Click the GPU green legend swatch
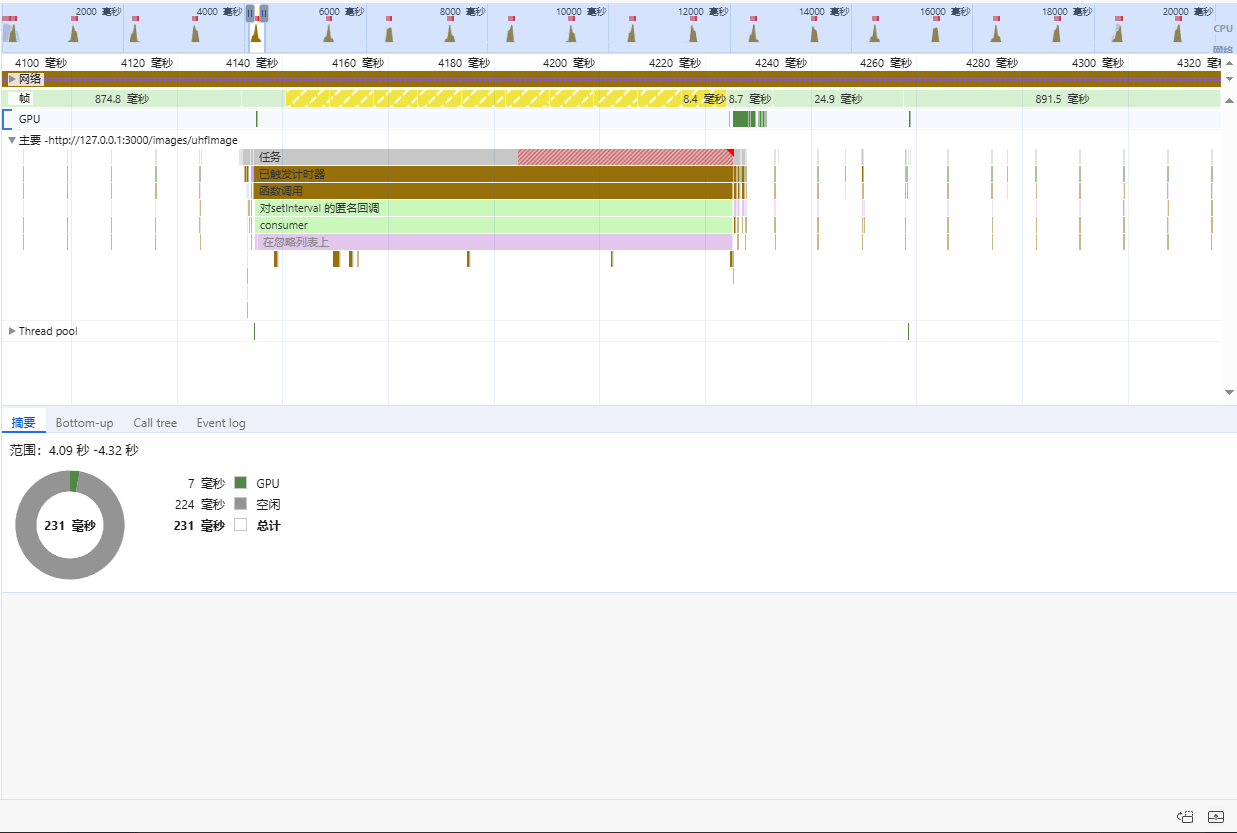This screenshot has width=1237, height=833. (x=240, y=483)
